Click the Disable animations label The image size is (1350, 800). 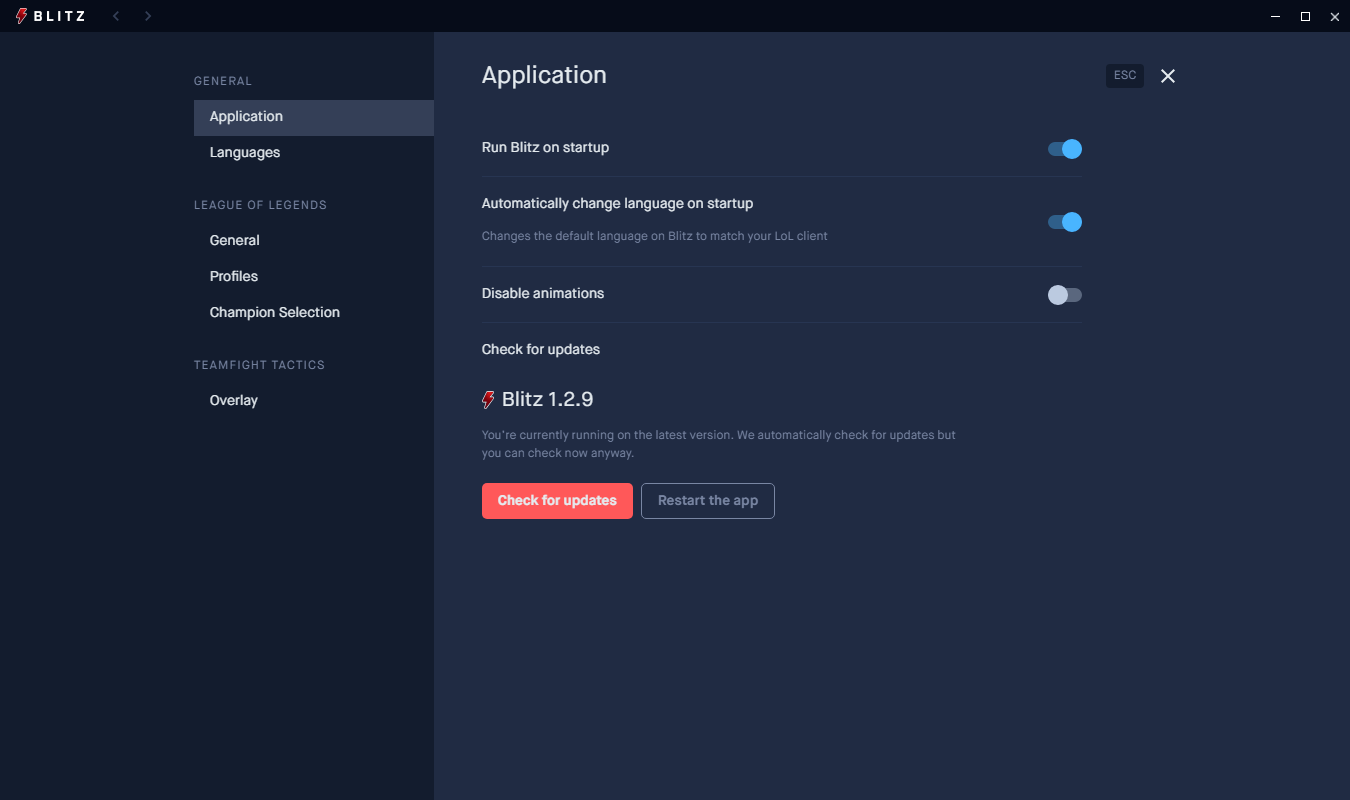point(543,294)
